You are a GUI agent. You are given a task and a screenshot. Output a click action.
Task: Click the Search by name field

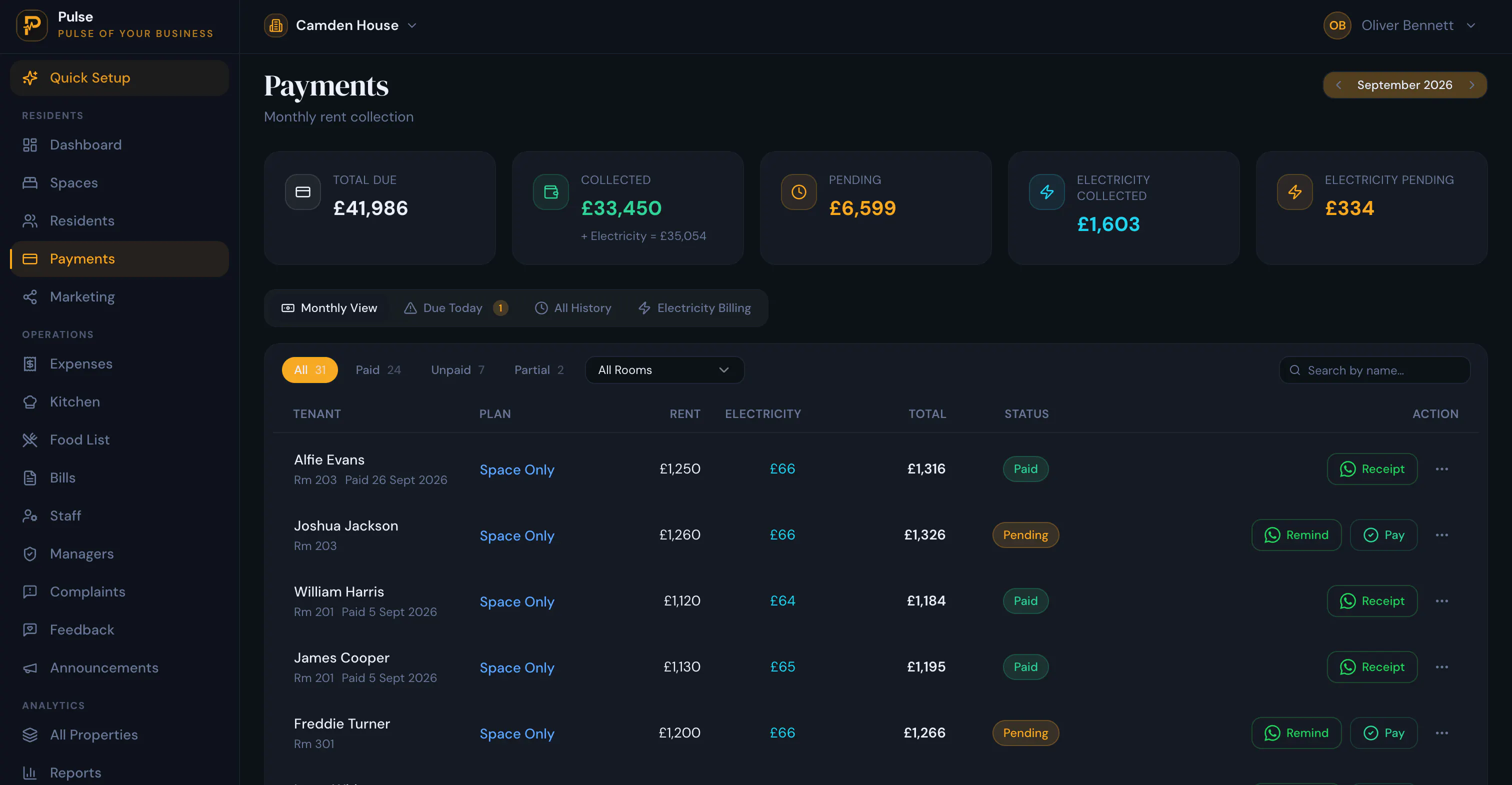point(1374,370)
